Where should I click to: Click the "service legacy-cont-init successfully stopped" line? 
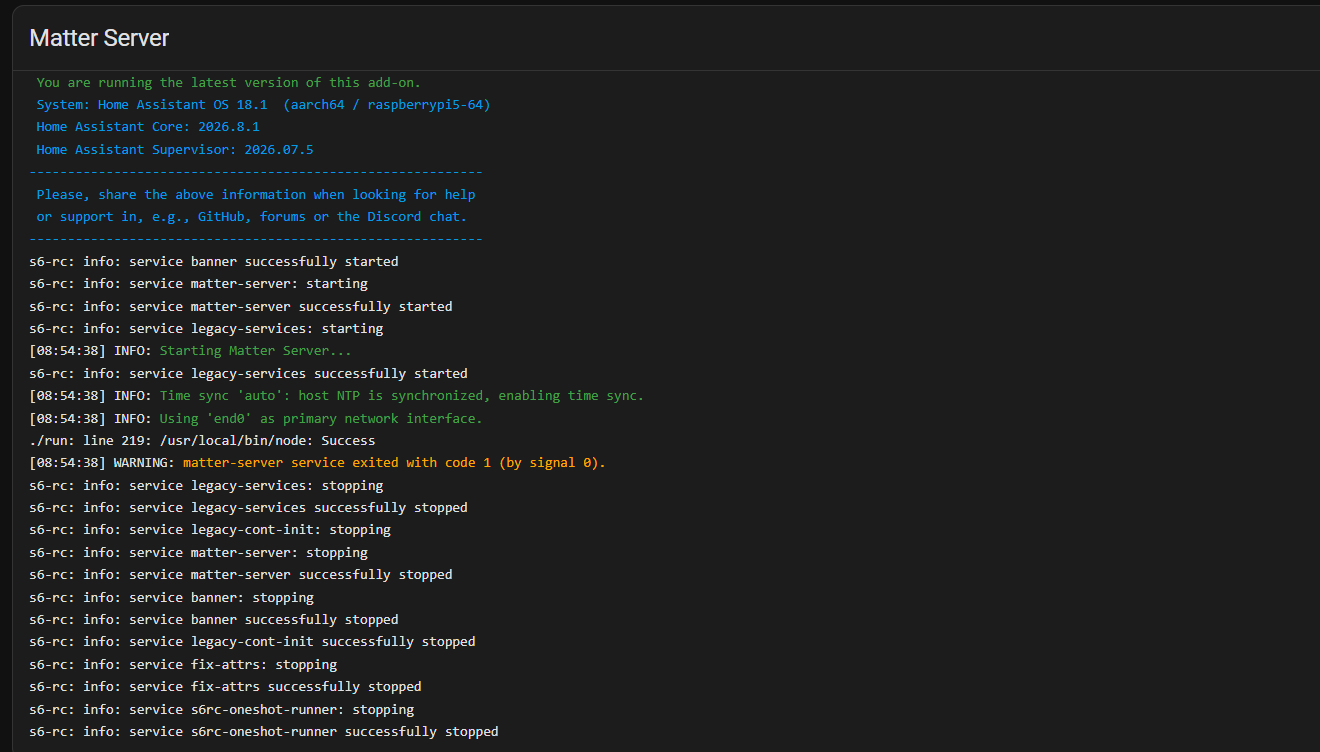[252, 641]
